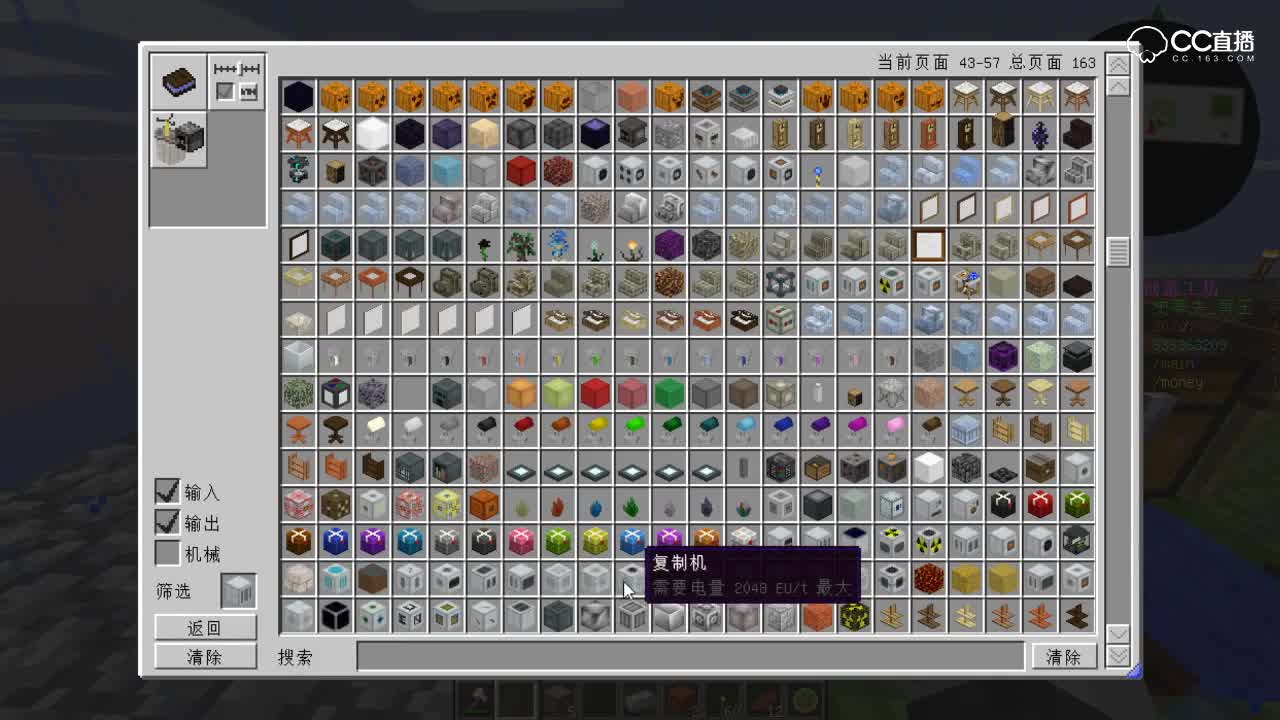Pick the hollow wireframe cube item

[x=779, y=281]
